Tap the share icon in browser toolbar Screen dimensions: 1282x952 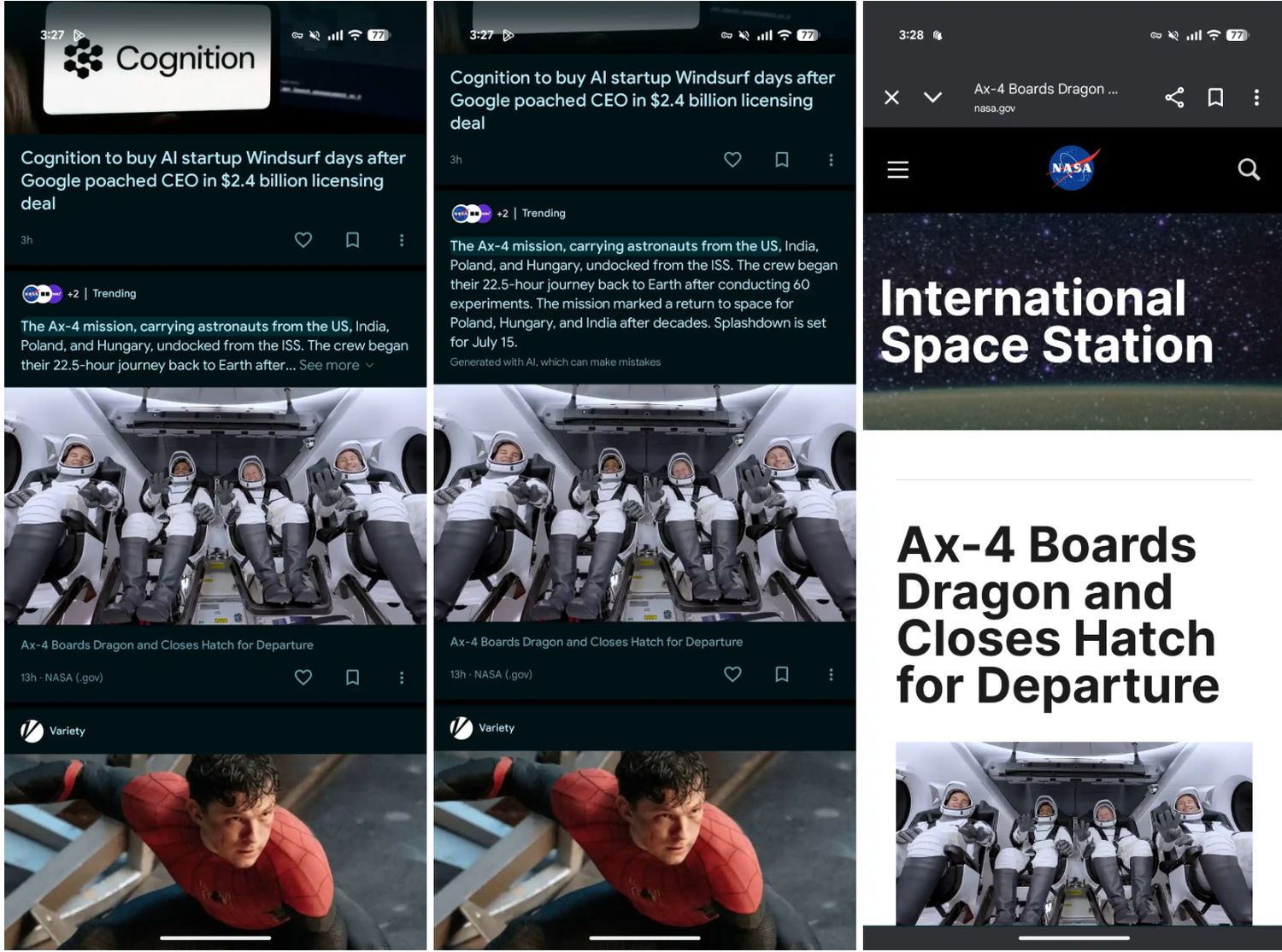coord(1174,97)
